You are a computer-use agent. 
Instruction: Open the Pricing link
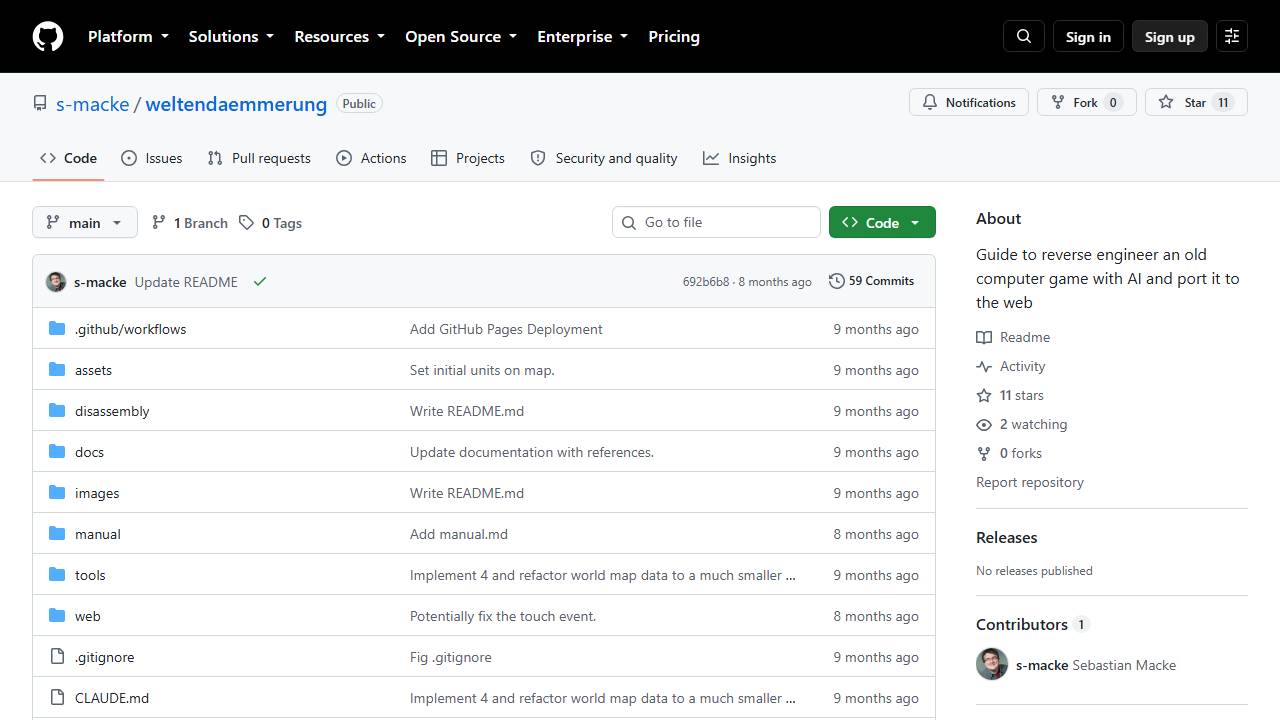(x=674, y=36)
